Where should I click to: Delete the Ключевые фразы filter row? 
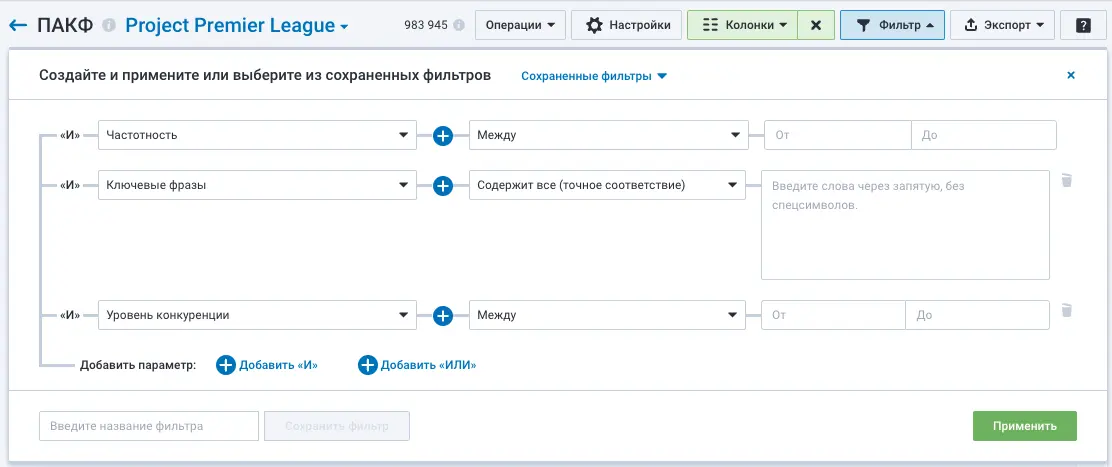(x=1066, y=181)
